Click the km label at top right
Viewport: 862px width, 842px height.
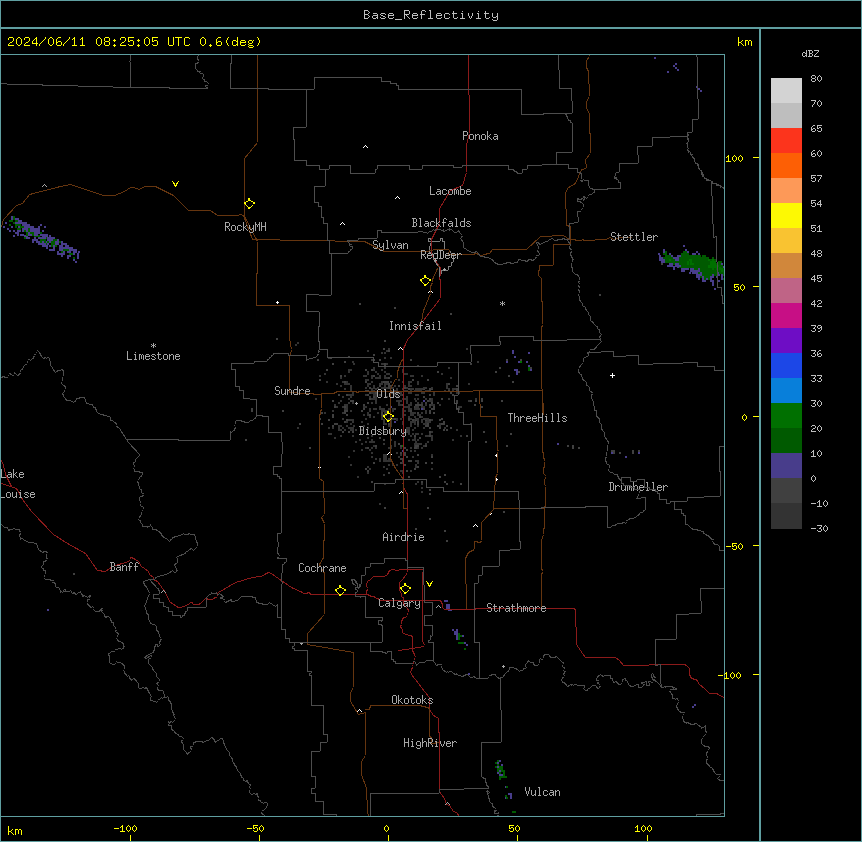(744, 42)
